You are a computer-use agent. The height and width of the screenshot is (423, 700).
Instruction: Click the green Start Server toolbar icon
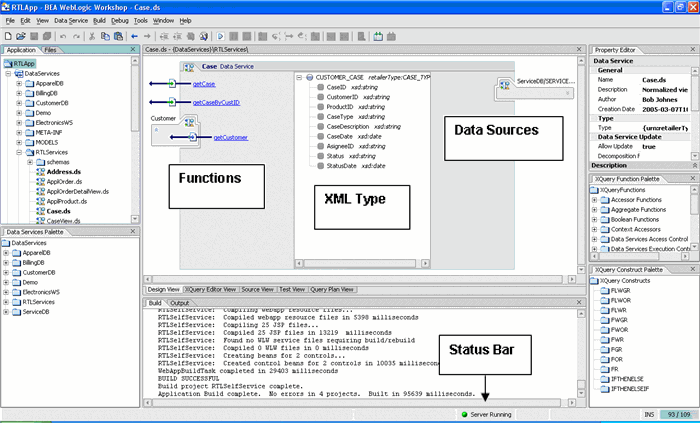click(x=378, y=37)
